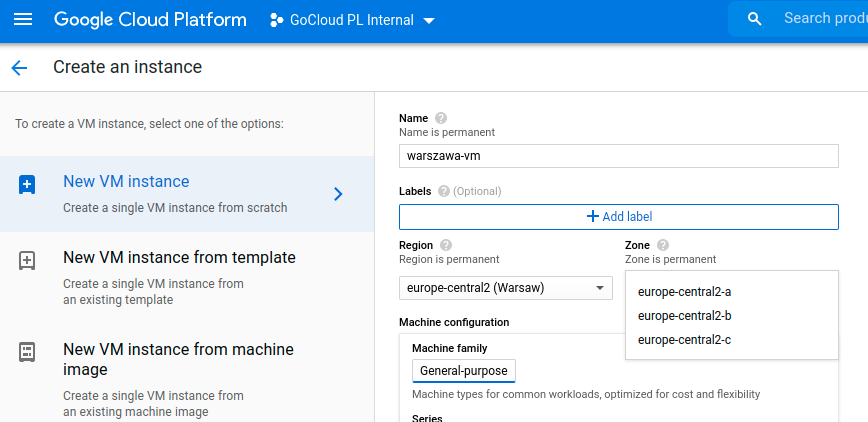
Task: Go back using the blue arrow
Action: [x=19, y=68]
